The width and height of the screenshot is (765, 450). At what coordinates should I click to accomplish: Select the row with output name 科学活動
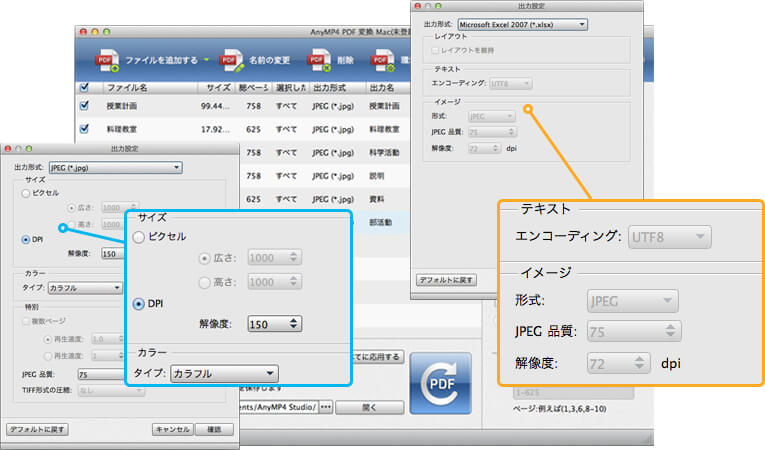click(x=384, y=153)
